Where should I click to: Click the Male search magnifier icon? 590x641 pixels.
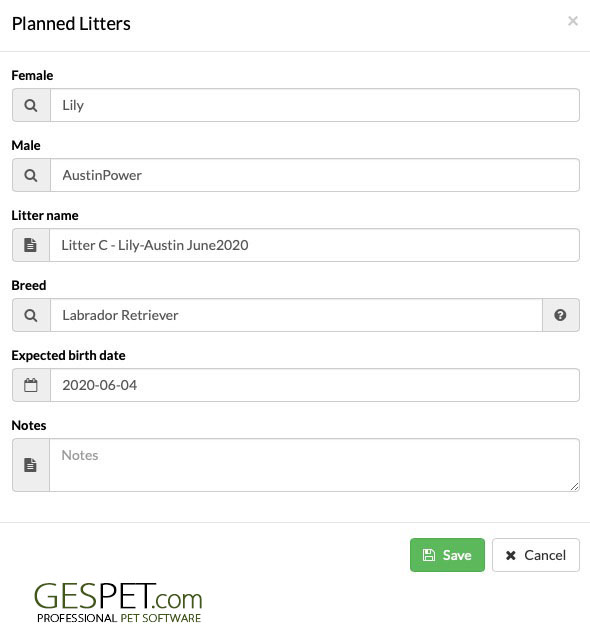tap(31, 175)
